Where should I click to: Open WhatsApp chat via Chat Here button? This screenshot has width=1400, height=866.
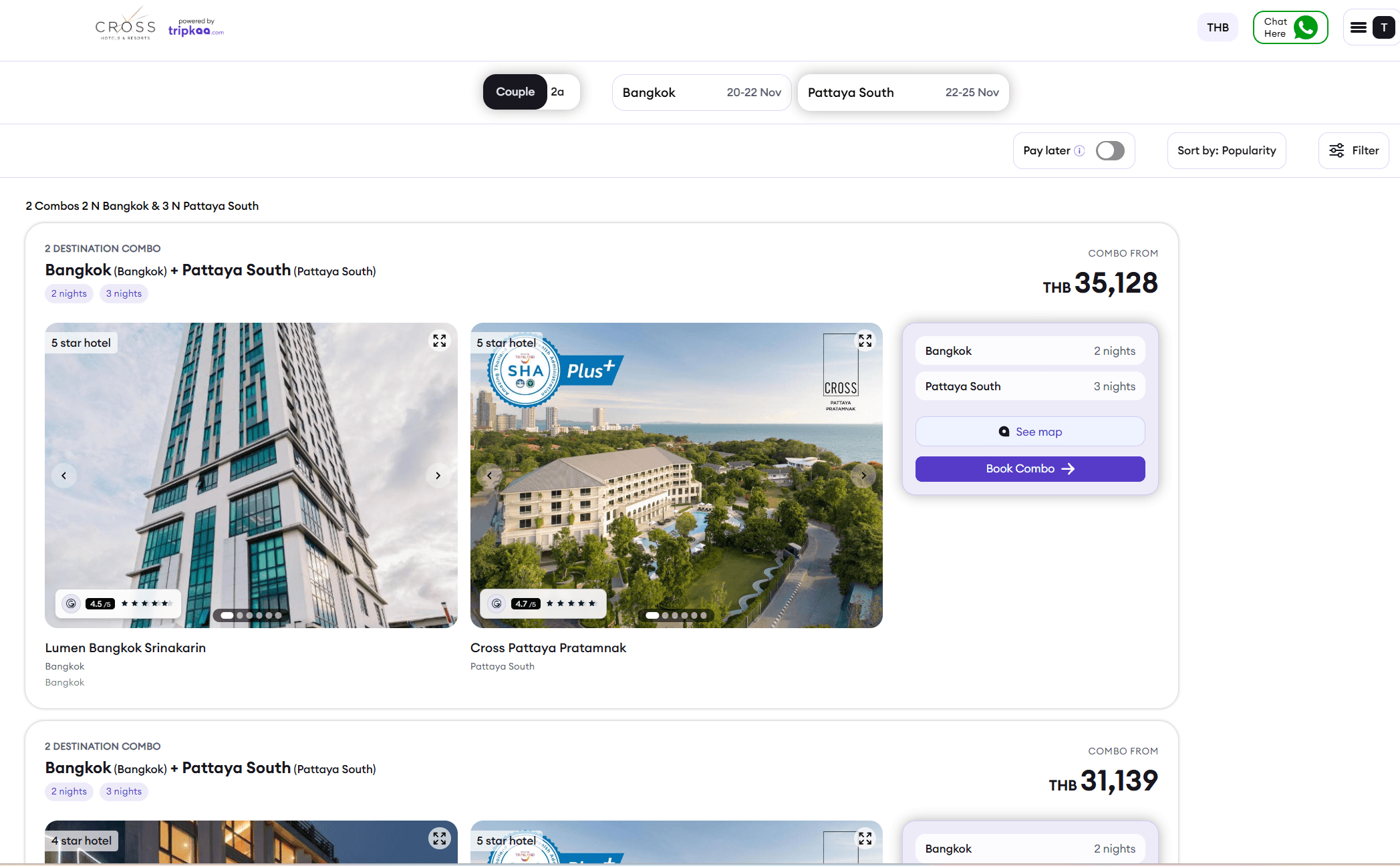click(1290, 27)
